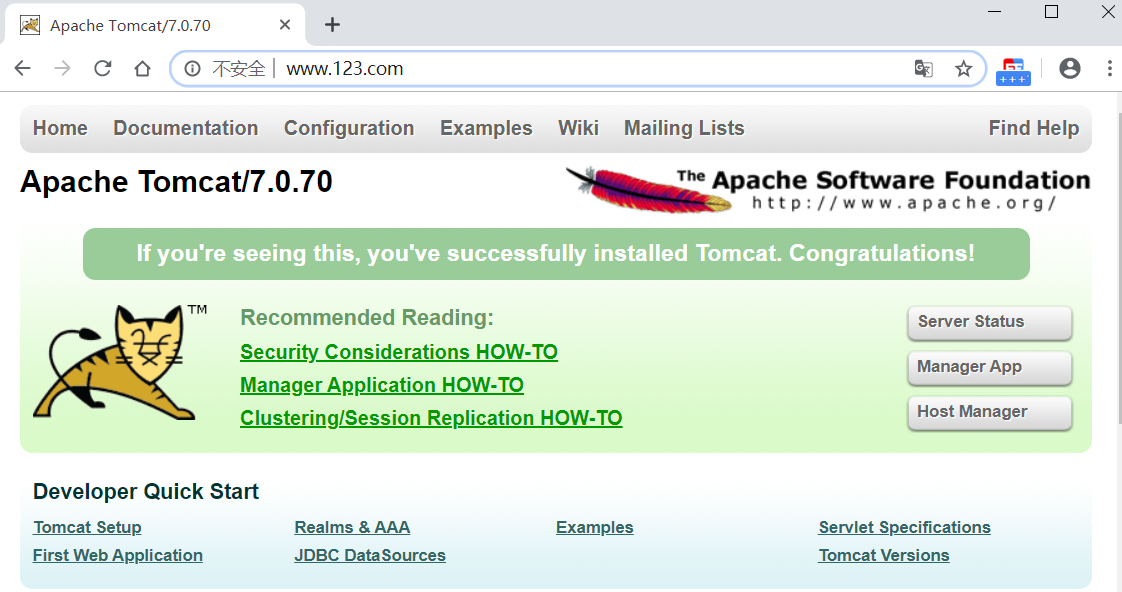
Task: Bookmark this page with the star icon
Action: [x=964, y=69]
